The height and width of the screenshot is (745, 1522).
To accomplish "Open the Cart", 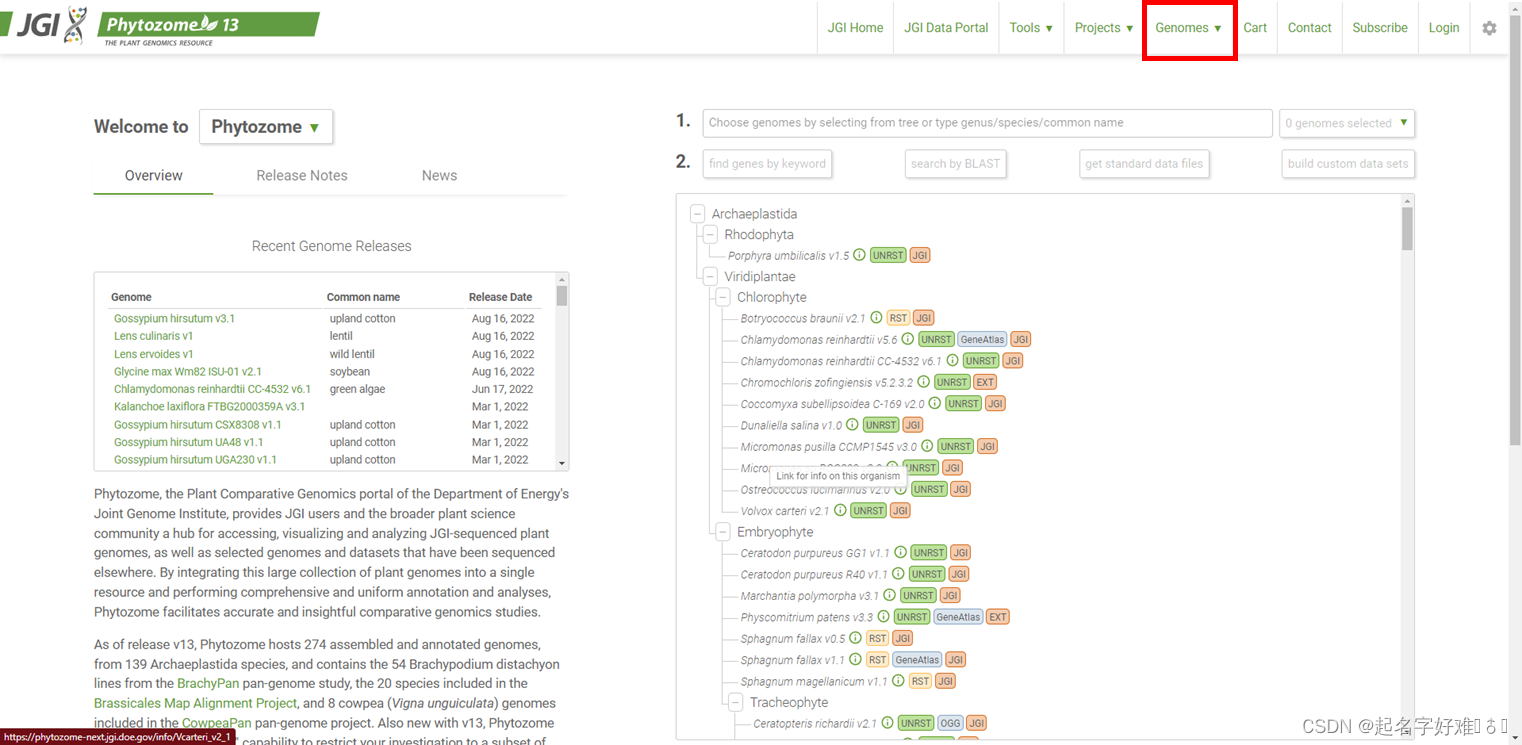I will point(1255,28).
